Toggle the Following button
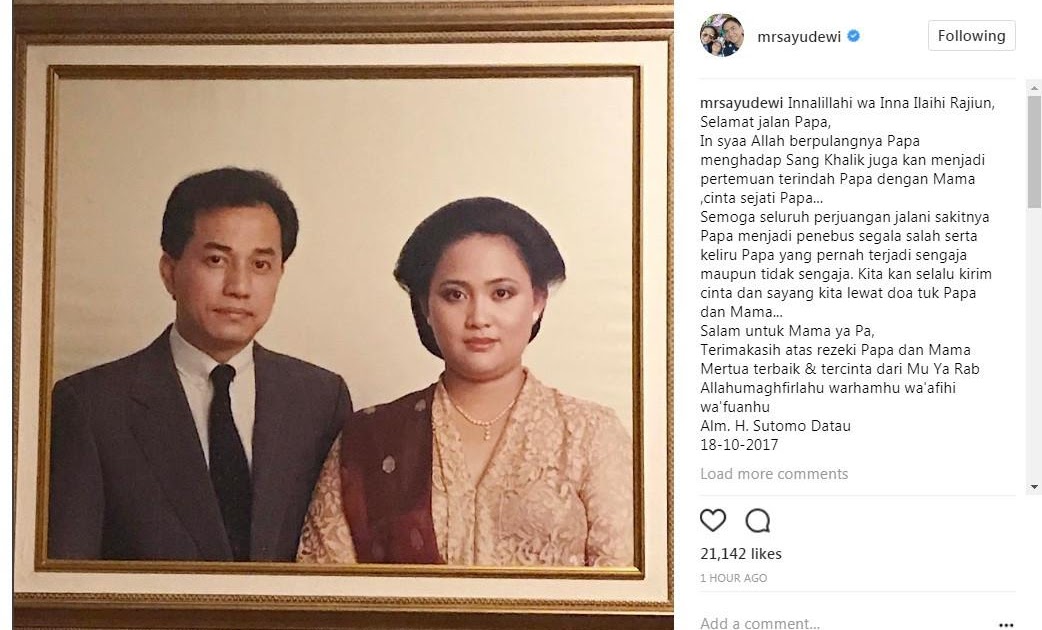Viewport: 1042px width, 630px height. (x=972, y=36)
